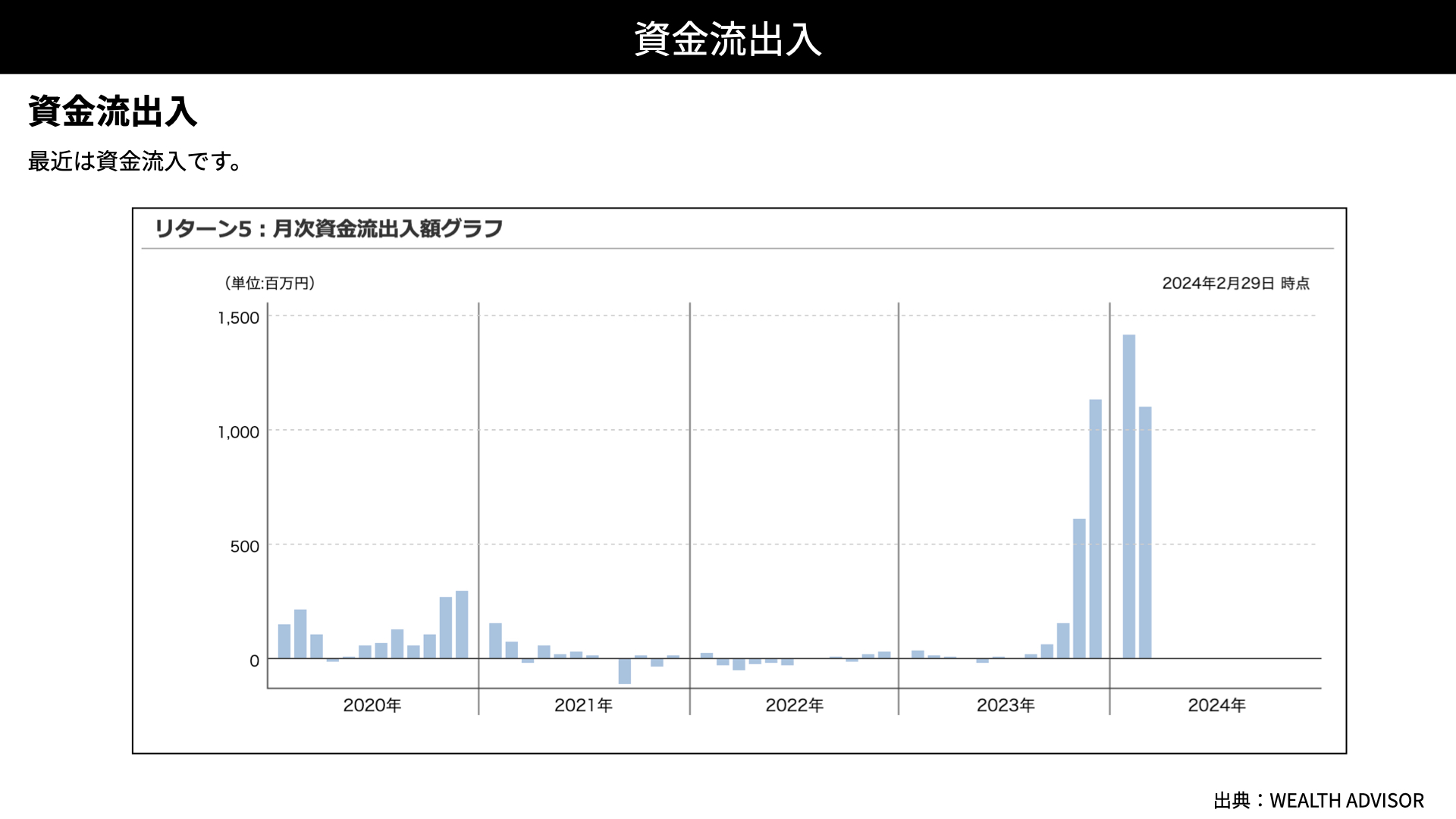This screenshot has height=819, width=1456.
Task: Click the last 2023 bar above 1,000
Action: 1096,529
